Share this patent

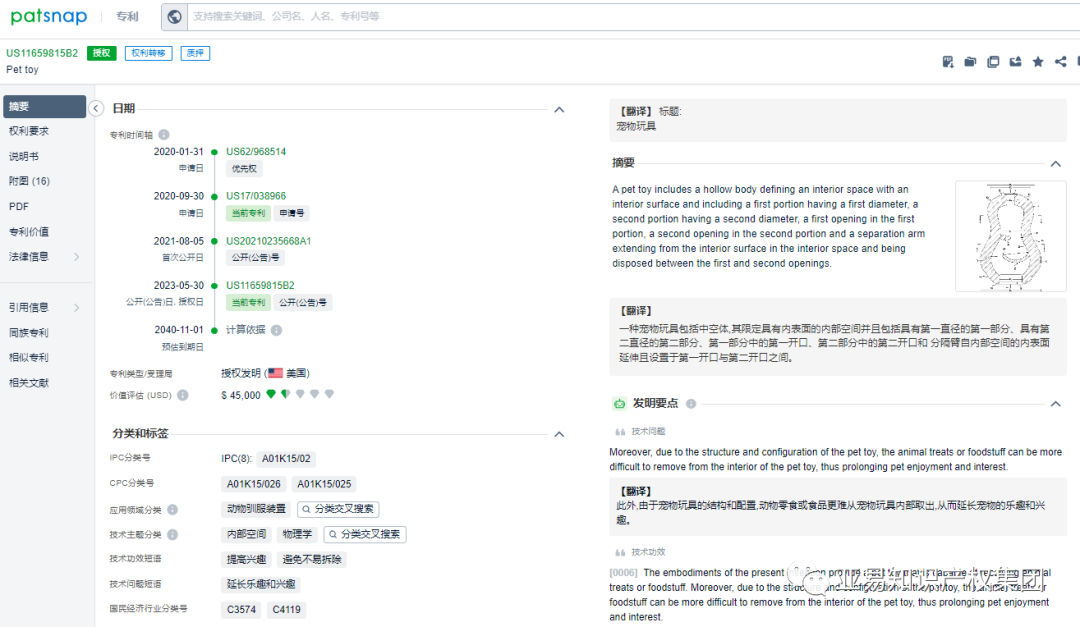coord(1060,61)
